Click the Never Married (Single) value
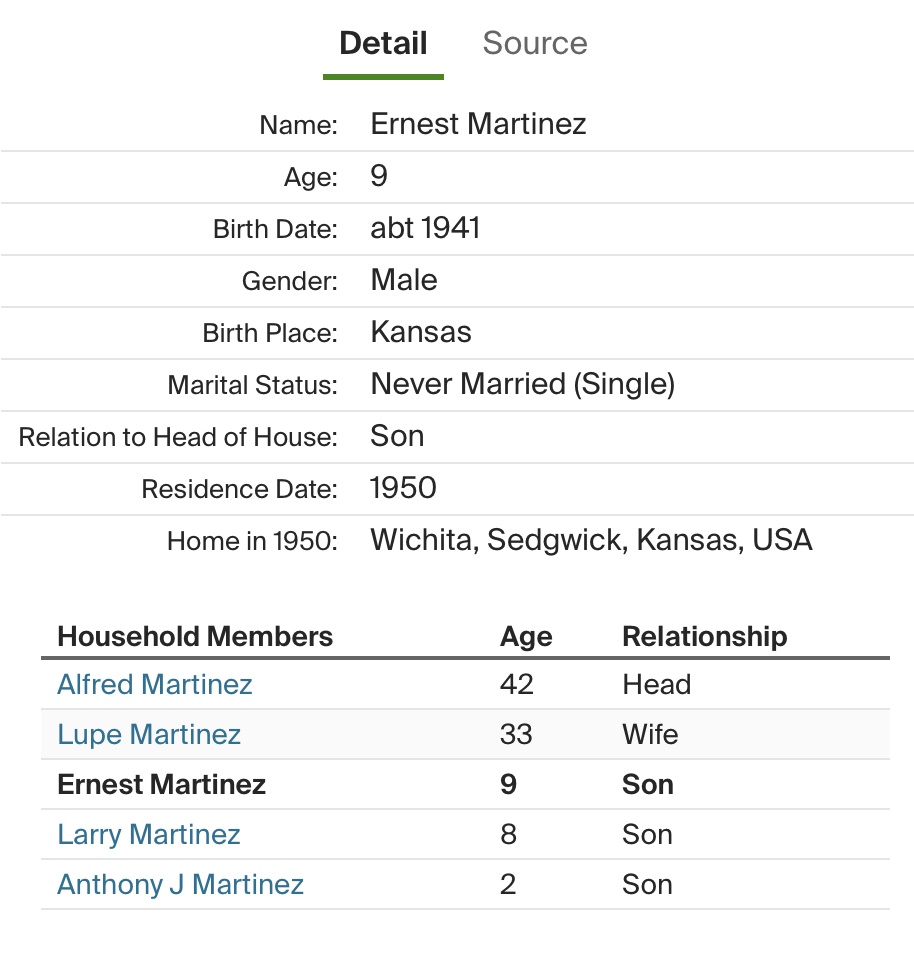 [x=522, y=384]
